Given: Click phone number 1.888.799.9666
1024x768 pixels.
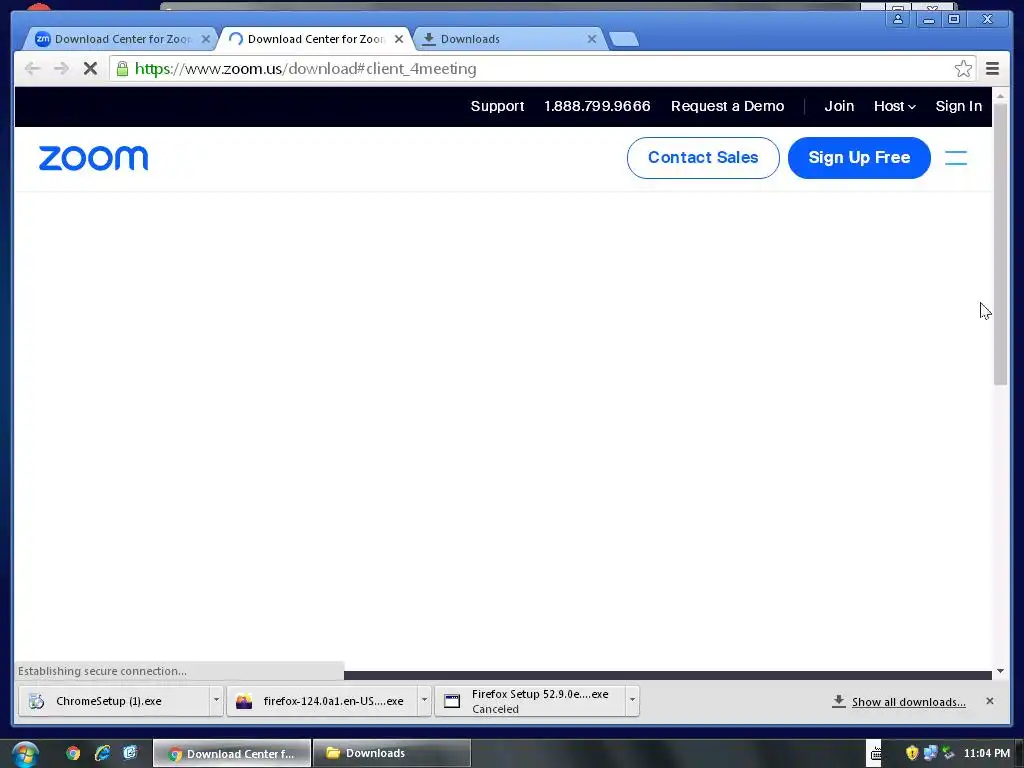Looking at the screenshot, I should click(597, 106).
